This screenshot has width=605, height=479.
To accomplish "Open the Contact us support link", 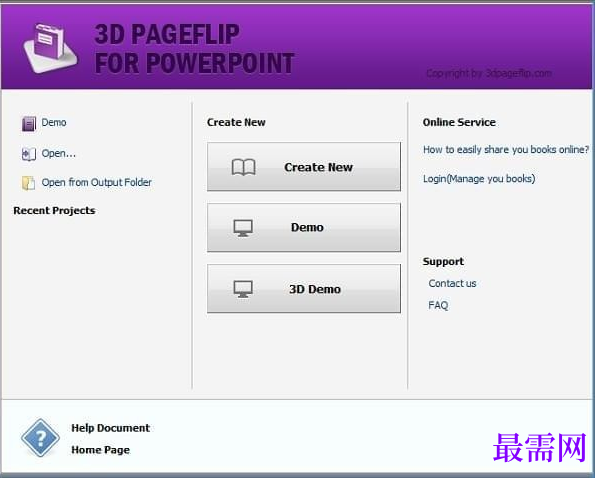I will pos(453,283).
